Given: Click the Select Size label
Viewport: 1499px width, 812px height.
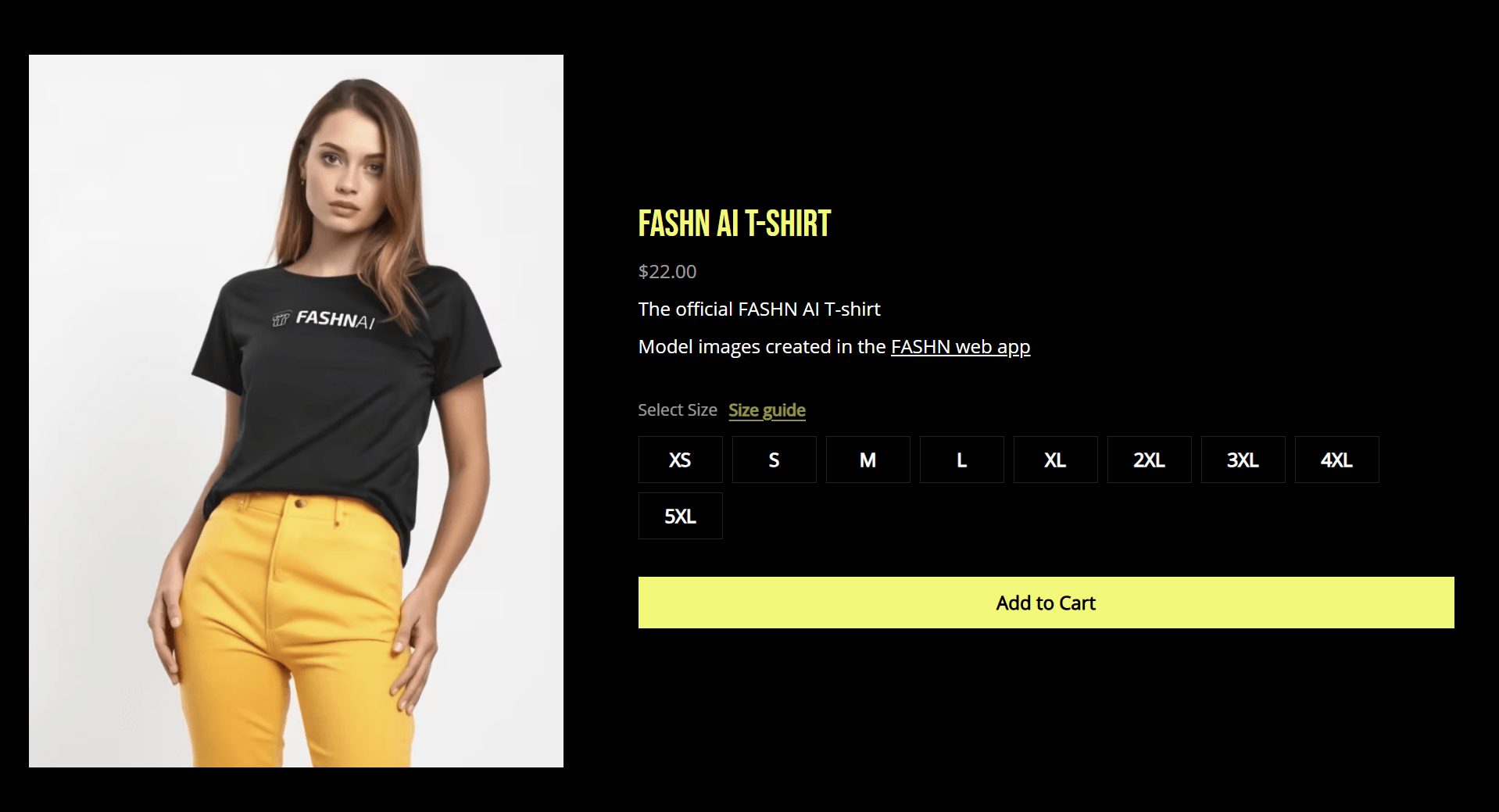Looking at the screenshot, I should pyautogui.click(x=677, y=410).
